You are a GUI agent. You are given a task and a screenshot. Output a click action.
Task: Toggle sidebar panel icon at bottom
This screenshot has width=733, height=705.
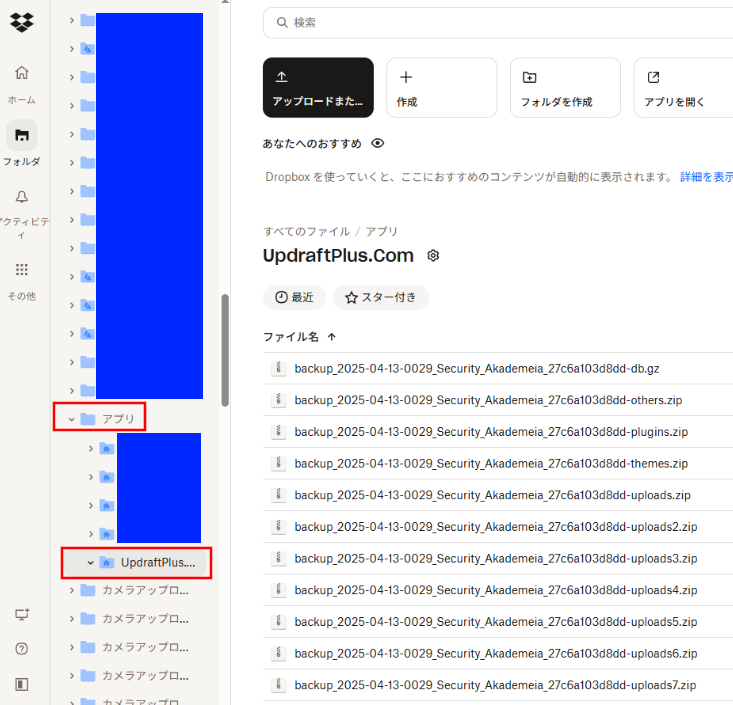22,684
